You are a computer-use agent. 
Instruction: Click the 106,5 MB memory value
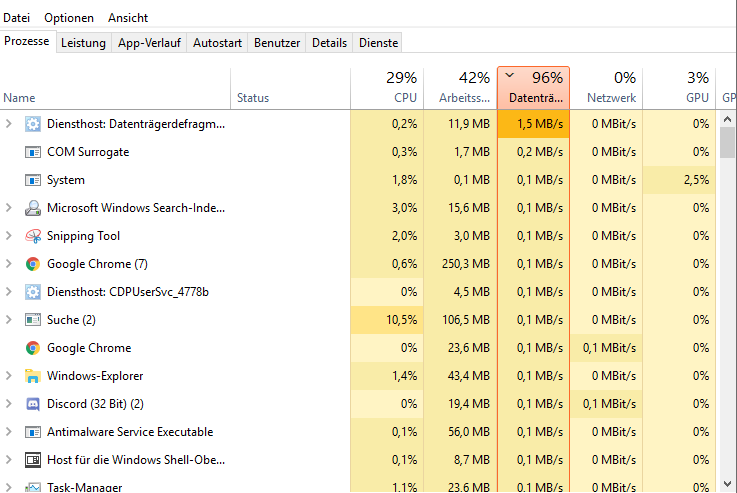click(x=466, y=320)
